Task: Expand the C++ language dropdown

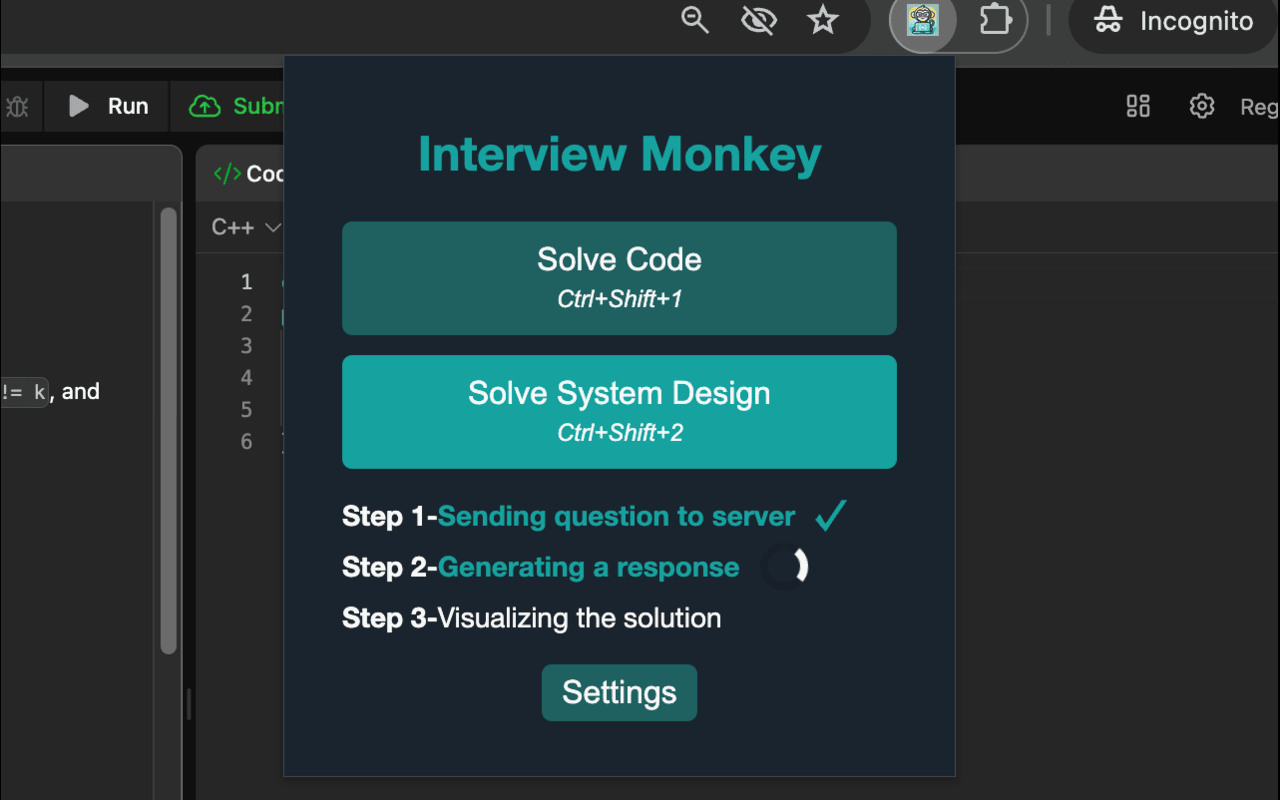Action: [245, 228]
